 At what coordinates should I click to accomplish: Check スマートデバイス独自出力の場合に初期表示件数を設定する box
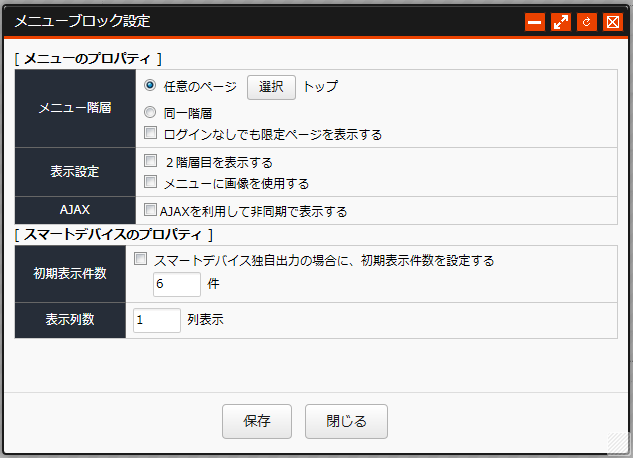click(x=140, y=259)
